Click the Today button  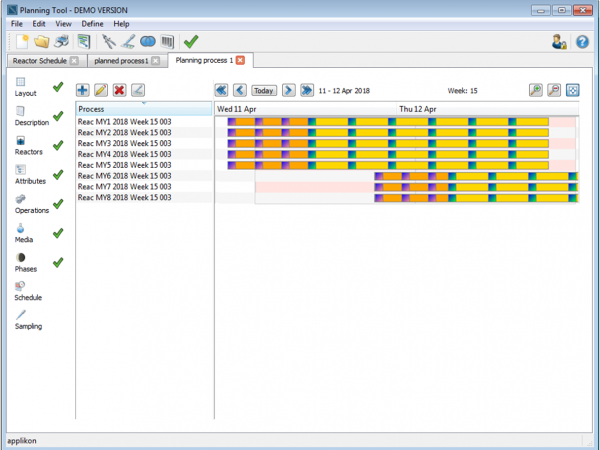[x=264, y=91]
